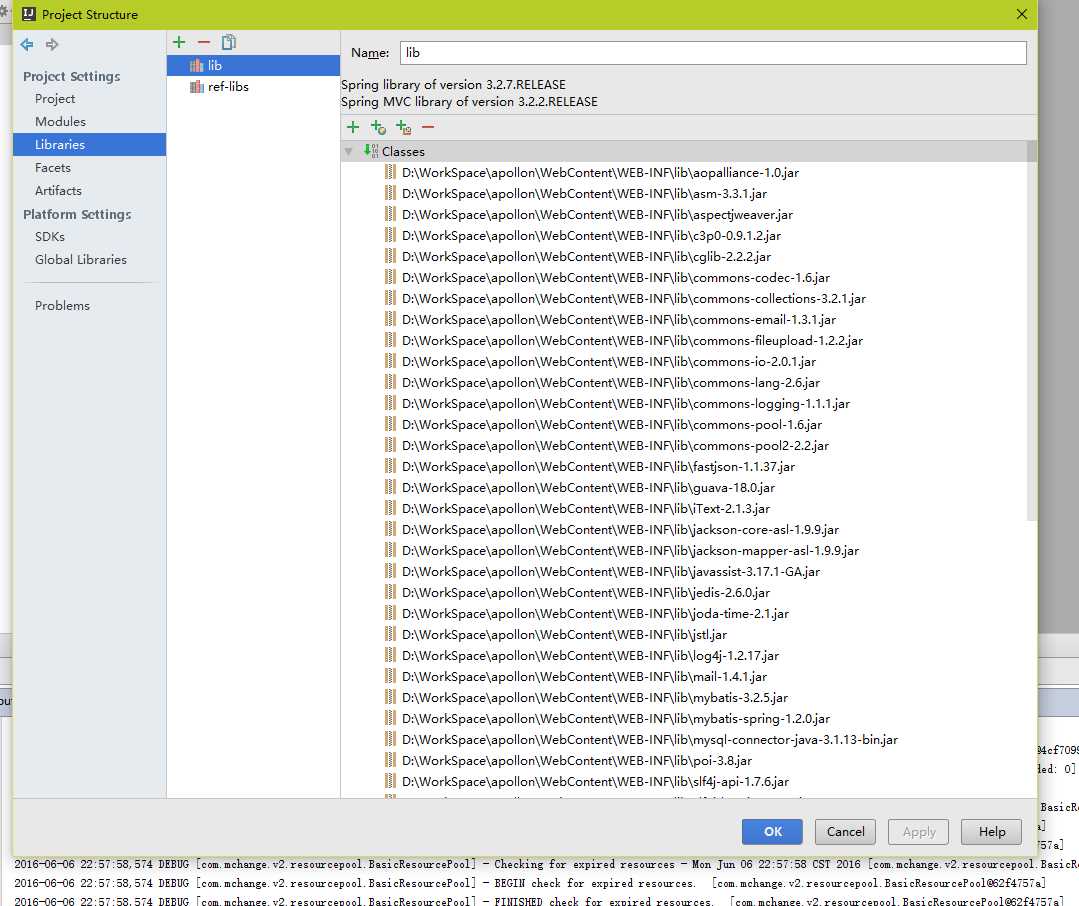Click the Classes sort-order icon

point(371,151)
